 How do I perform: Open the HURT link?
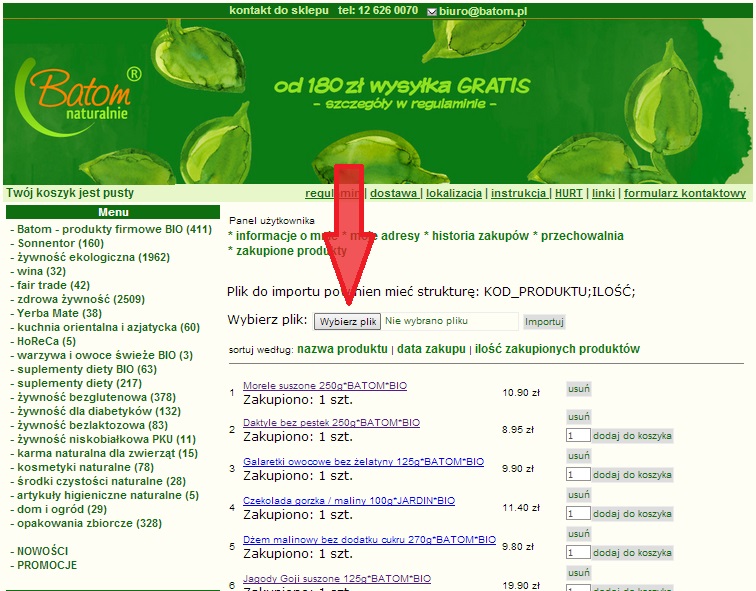tap(568, 193)
